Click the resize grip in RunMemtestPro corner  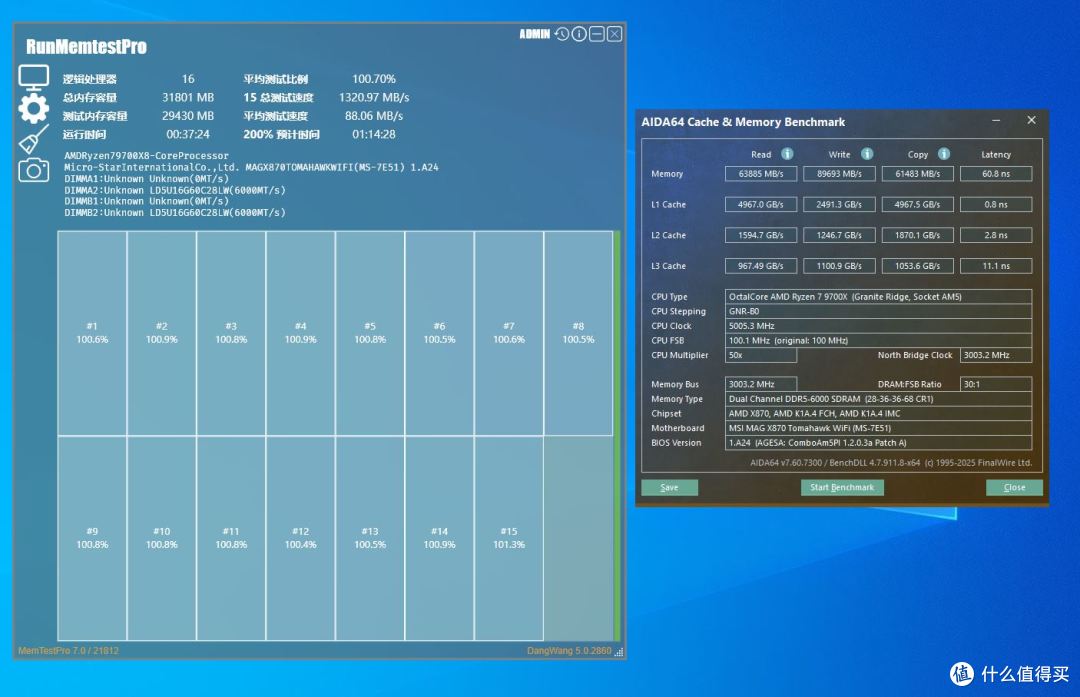coord(619,652)
